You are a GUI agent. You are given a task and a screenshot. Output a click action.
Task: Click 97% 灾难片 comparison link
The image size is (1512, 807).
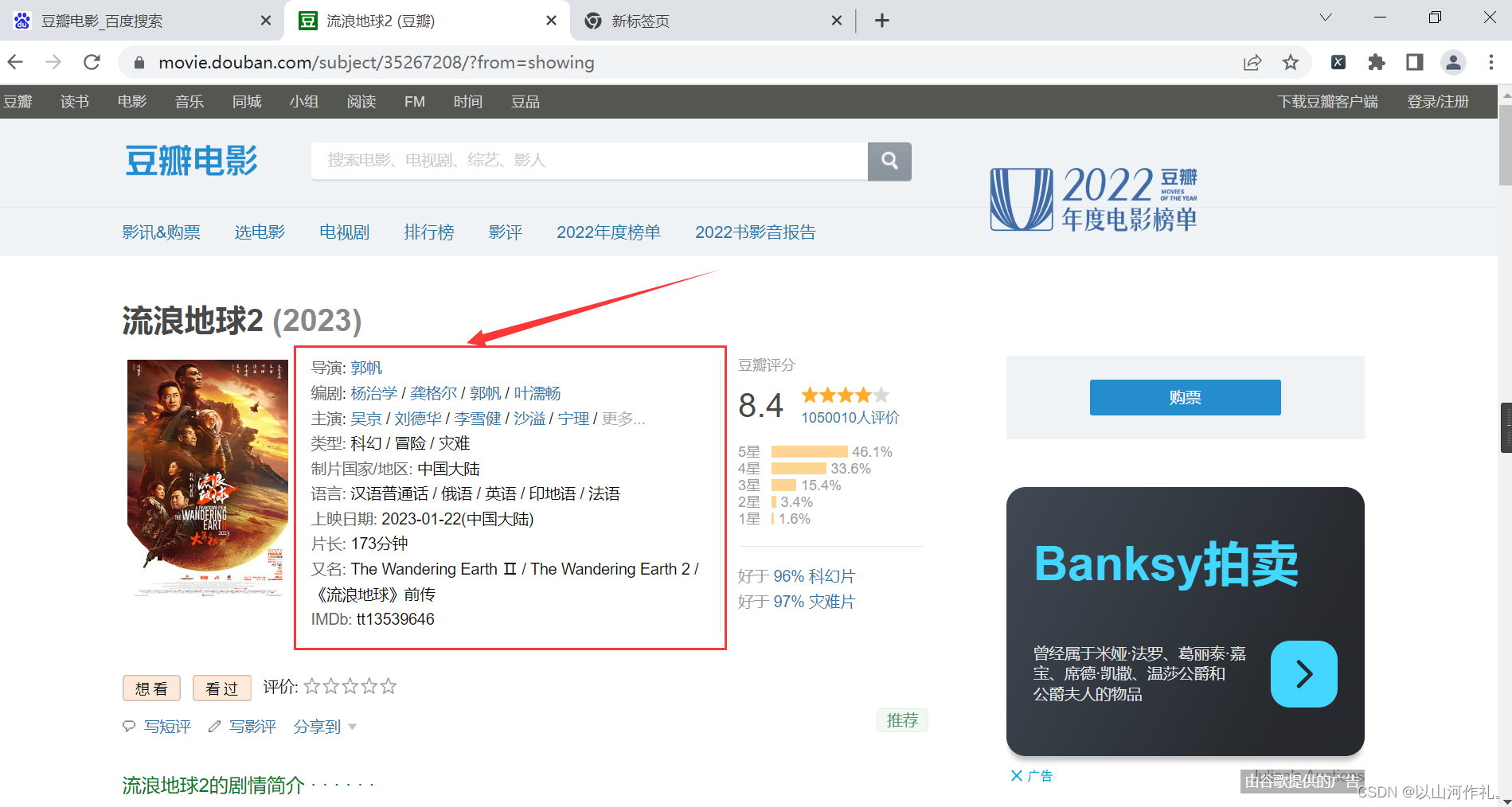click(814, 602)
